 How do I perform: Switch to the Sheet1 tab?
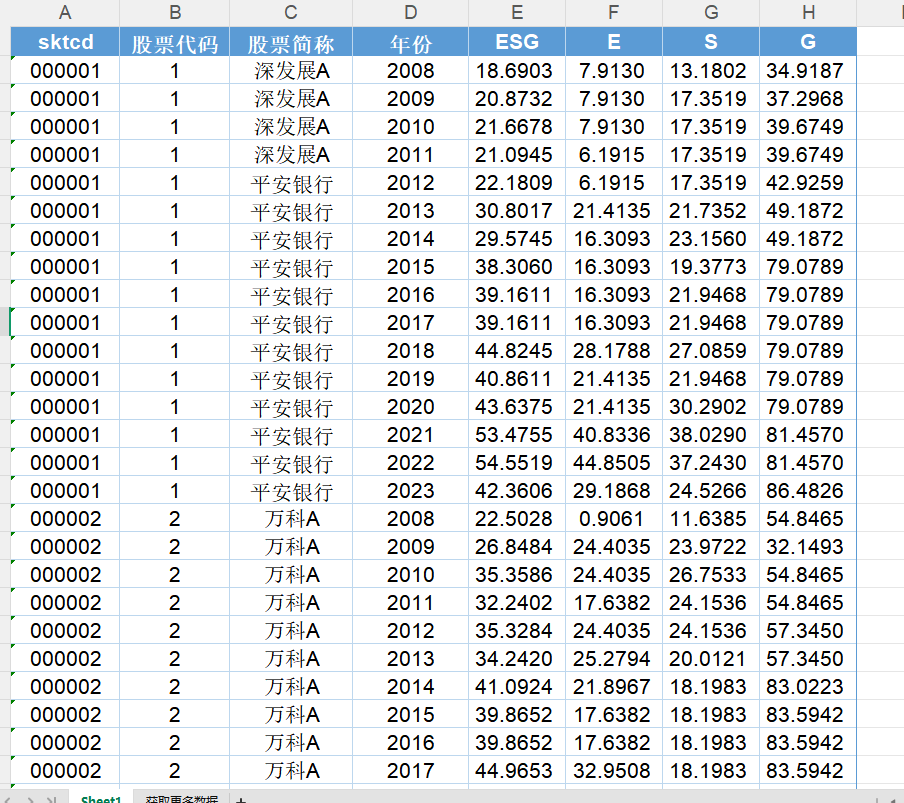(101, 798)
